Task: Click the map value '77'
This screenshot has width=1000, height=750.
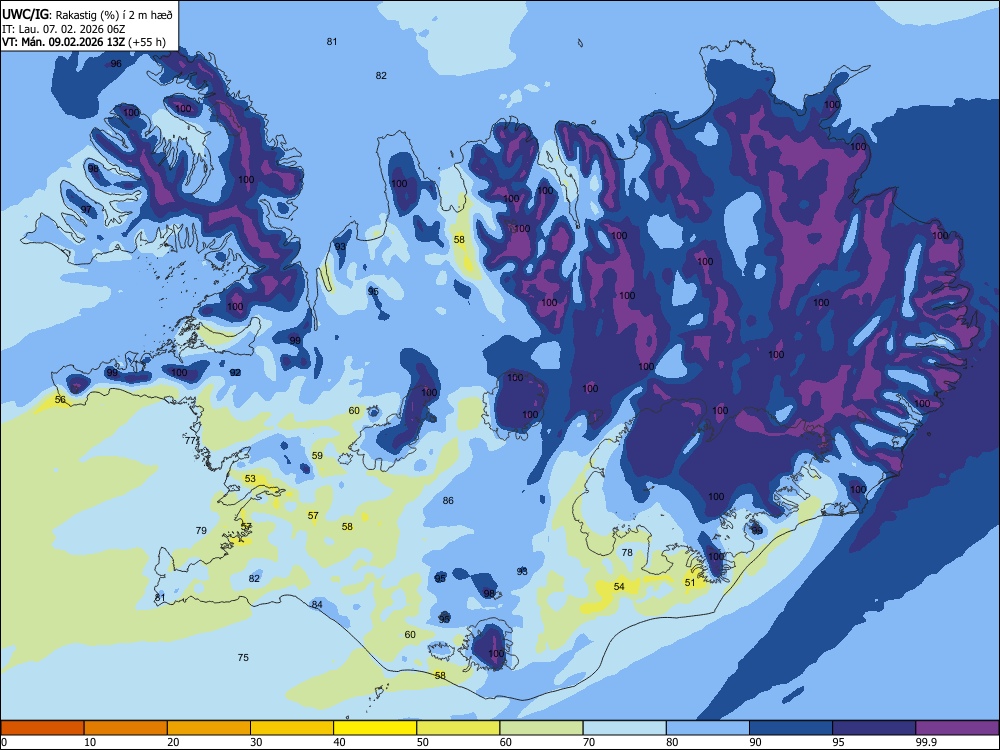Action: pyautogui.click(x=190, y=441)
